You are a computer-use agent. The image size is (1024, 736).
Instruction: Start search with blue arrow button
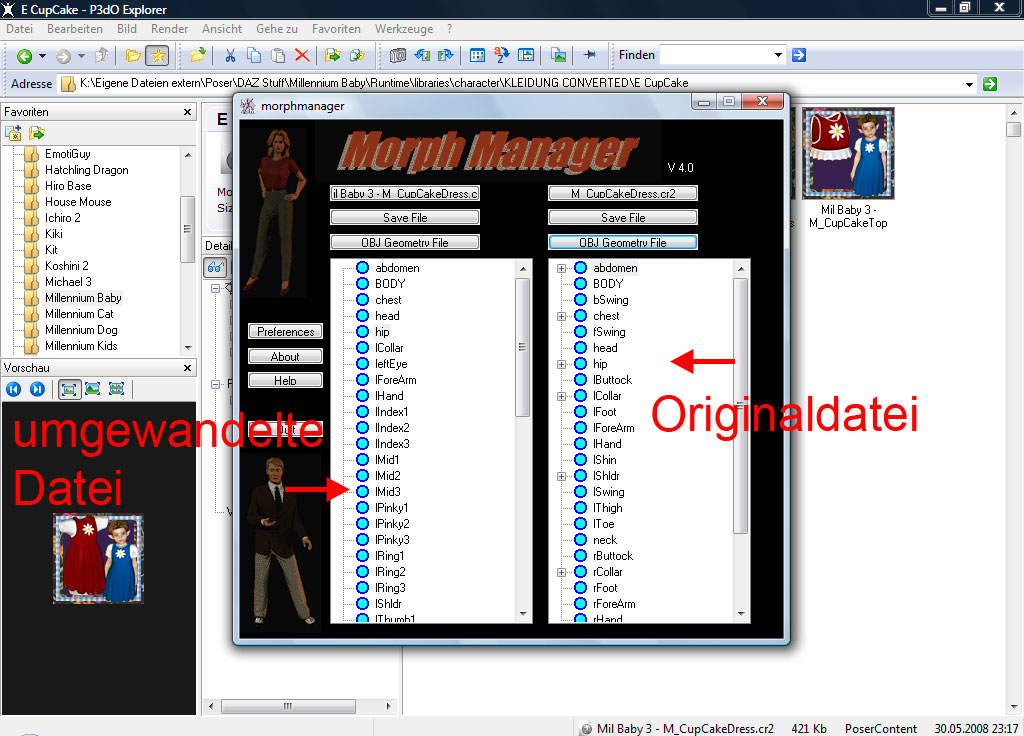(x=799, y=56)
